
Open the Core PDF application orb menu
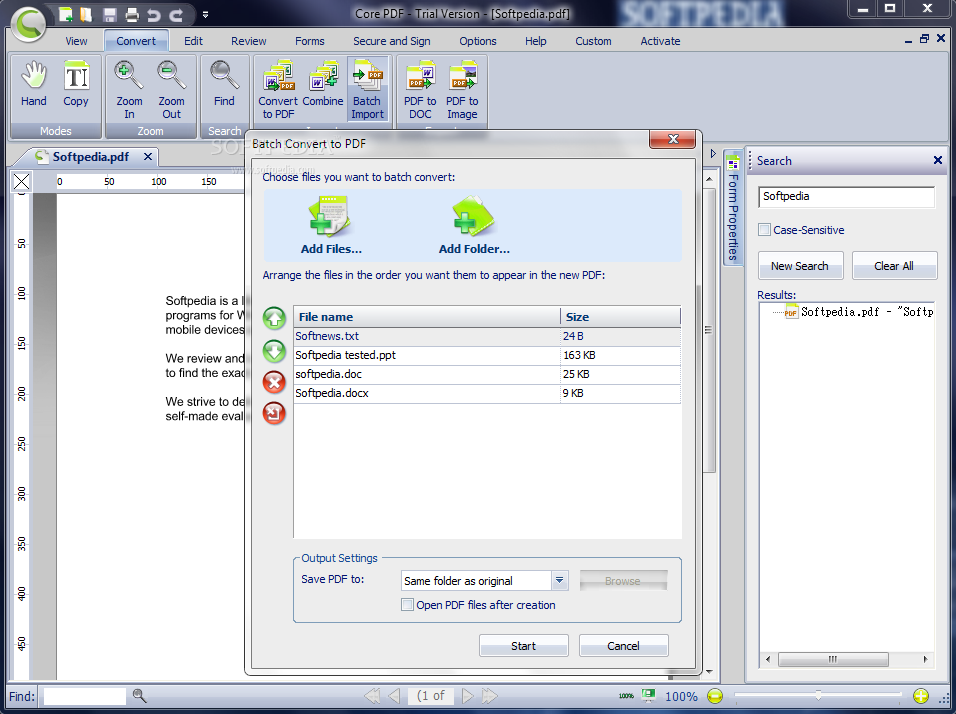pos(28,24)
